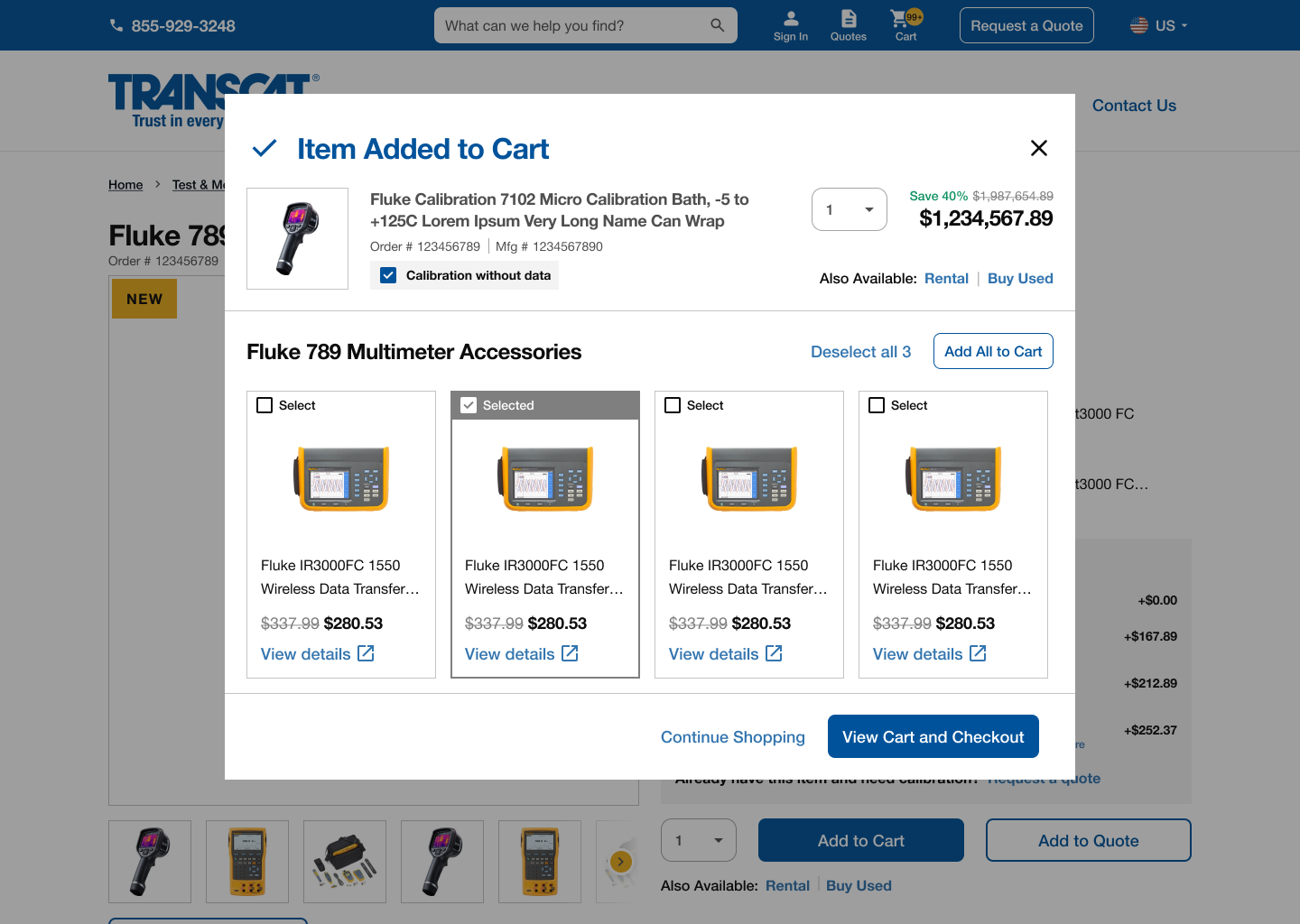Select the yellow multimeter thumbnail below the product
The height and width of the screenshot is (924, 1300).
pyautogui.click(x=246, y=862)
